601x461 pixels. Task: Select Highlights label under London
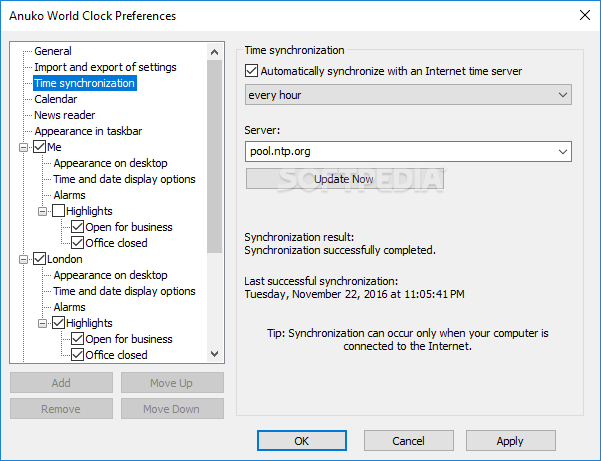(x=89, y=323)
